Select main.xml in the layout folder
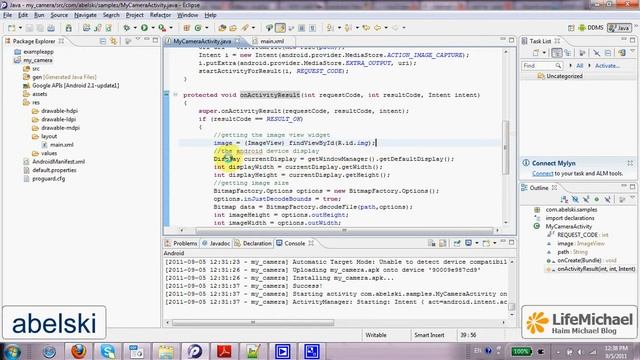Screen dimensions: 640x360 click(62, 145)
